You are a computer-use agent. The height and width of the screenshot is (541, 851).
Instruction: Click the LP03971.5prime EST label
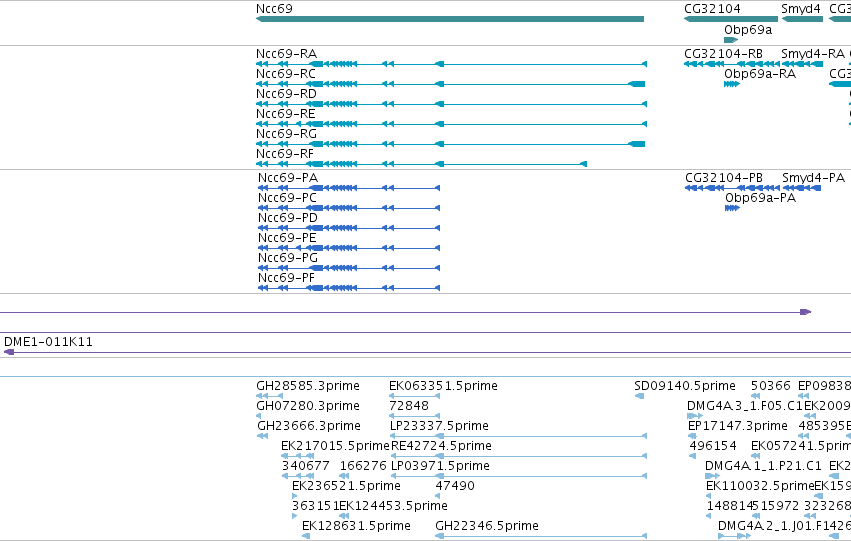[440, 466]
